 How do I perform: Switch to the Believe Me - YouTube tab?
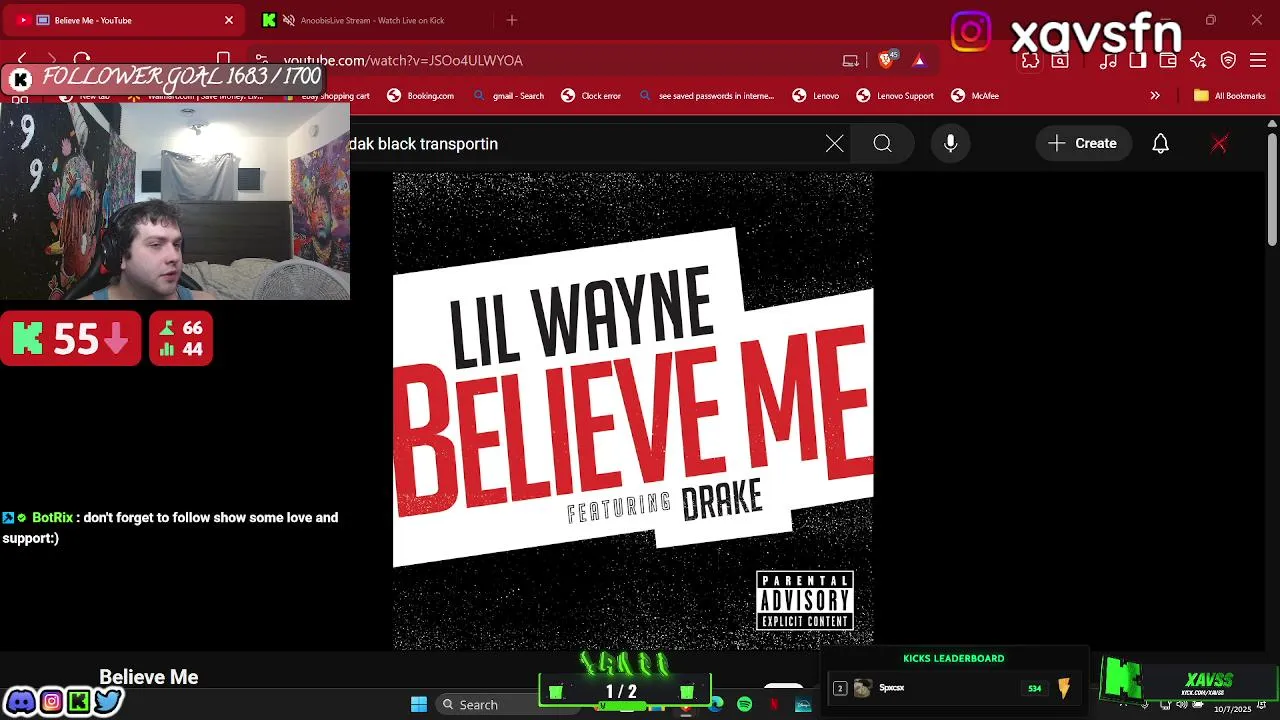point(125,20)
